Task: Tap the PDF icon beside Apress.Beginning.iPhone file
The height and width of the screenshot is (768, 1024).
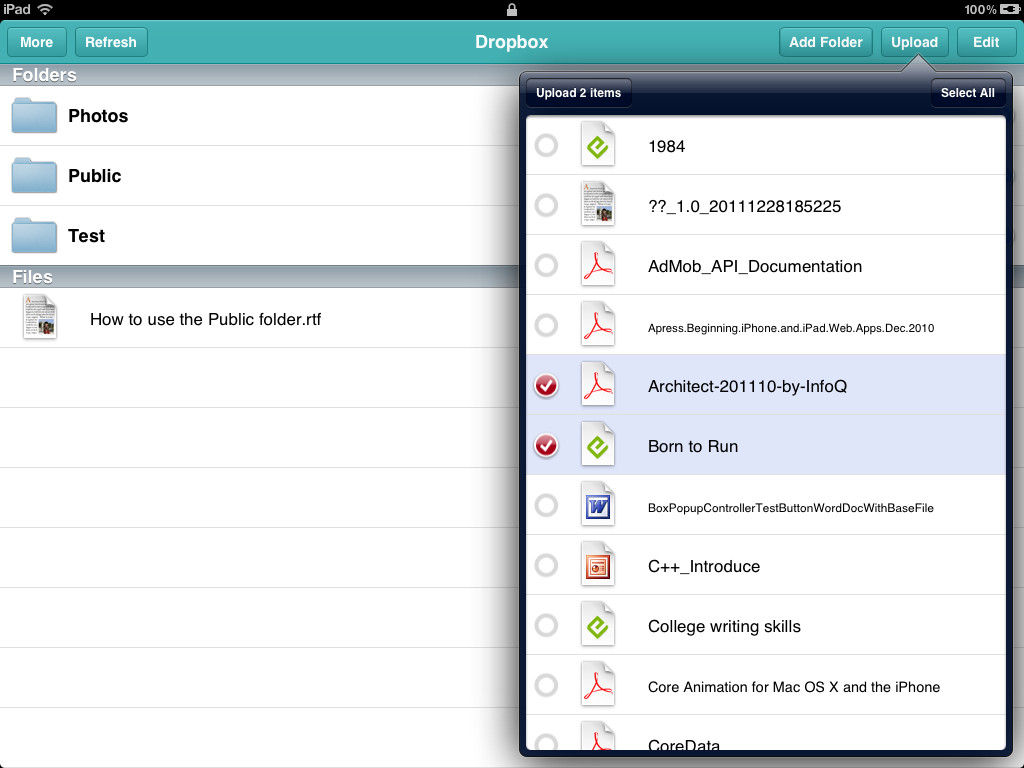Action: 598,325
